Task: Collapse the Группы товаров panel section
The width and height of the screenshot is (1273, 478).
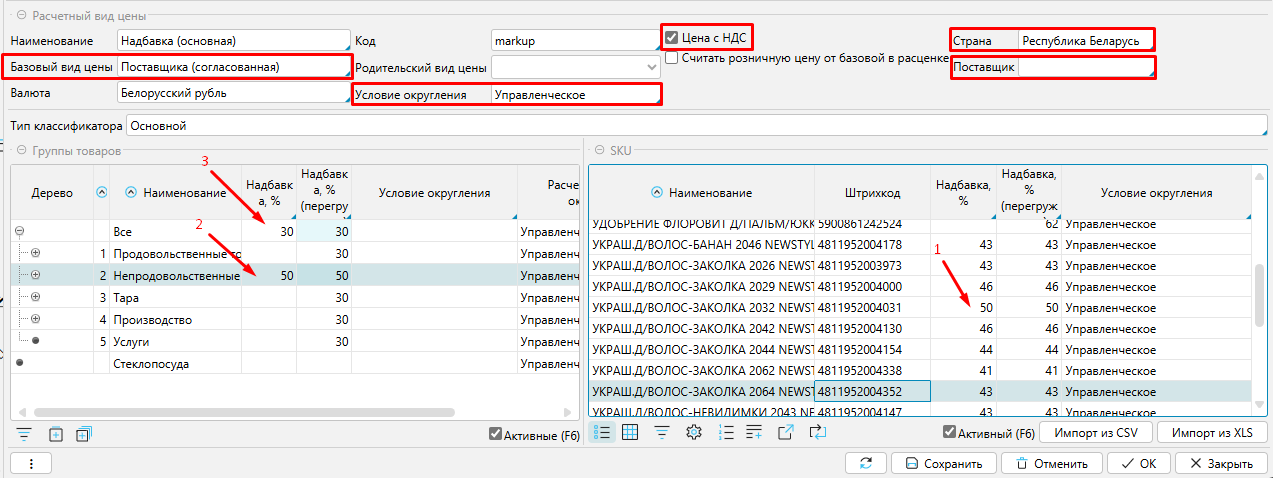Action: [x=20, y=151]
